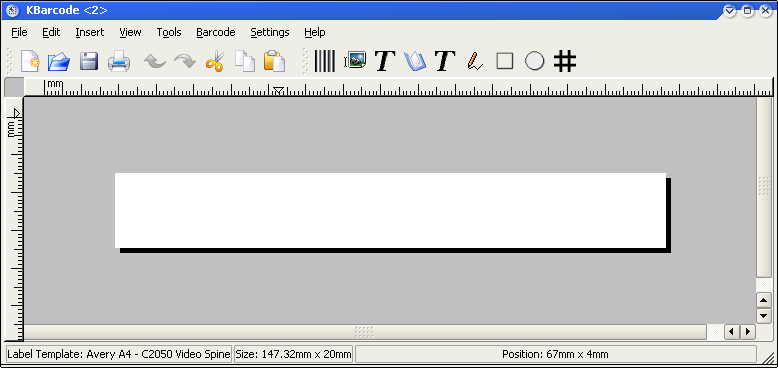
Task: Open the Settings menu
Action: 270,32
